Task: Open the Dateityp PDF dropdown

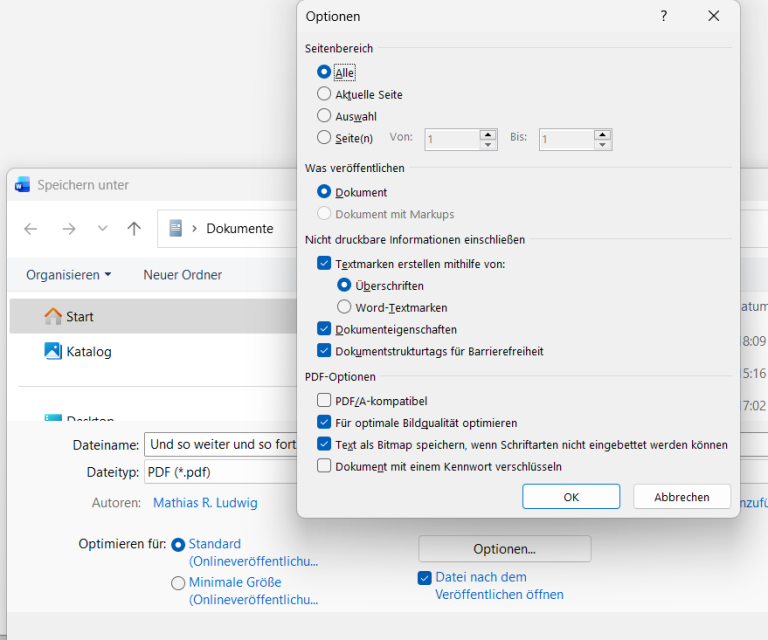Action: 220,472
